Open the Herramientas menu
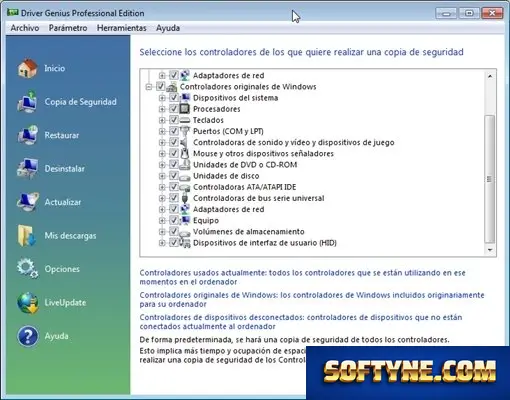The image size is (510, 400). click(x=122, y=28)
